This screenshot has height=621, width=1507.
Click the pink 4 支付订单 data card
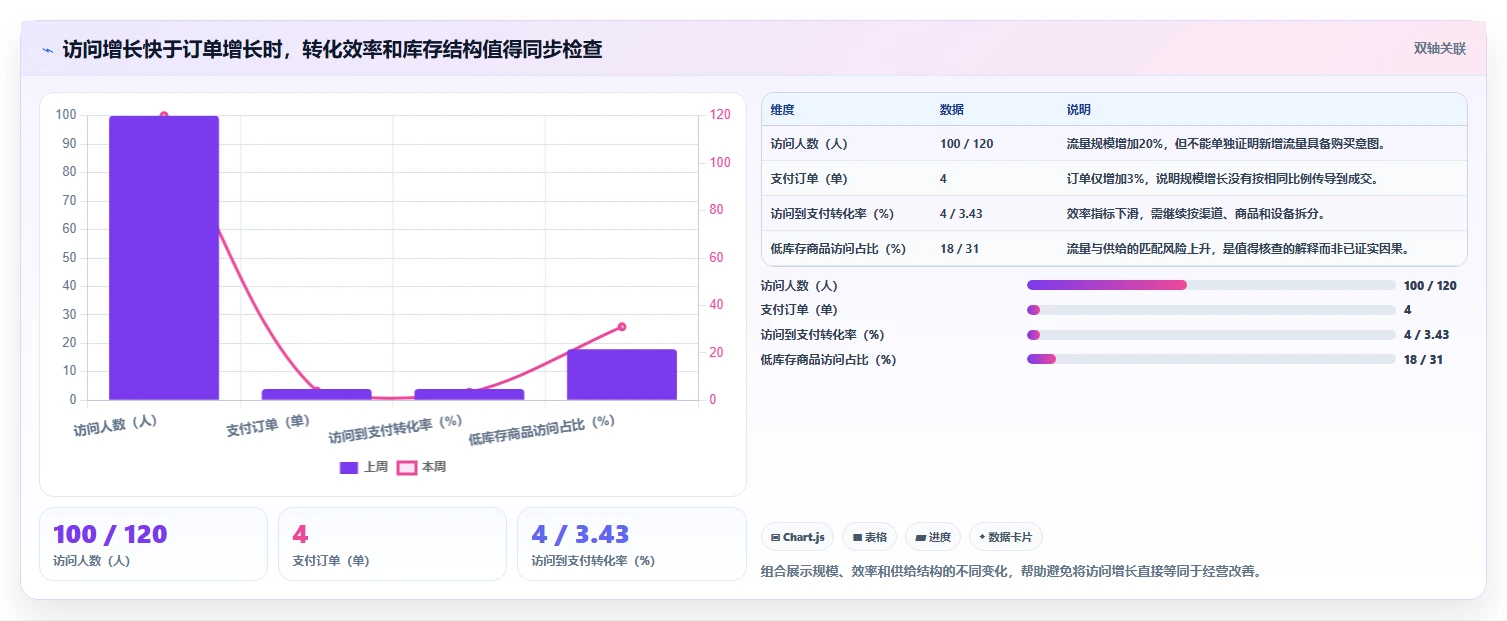point(392,544)
